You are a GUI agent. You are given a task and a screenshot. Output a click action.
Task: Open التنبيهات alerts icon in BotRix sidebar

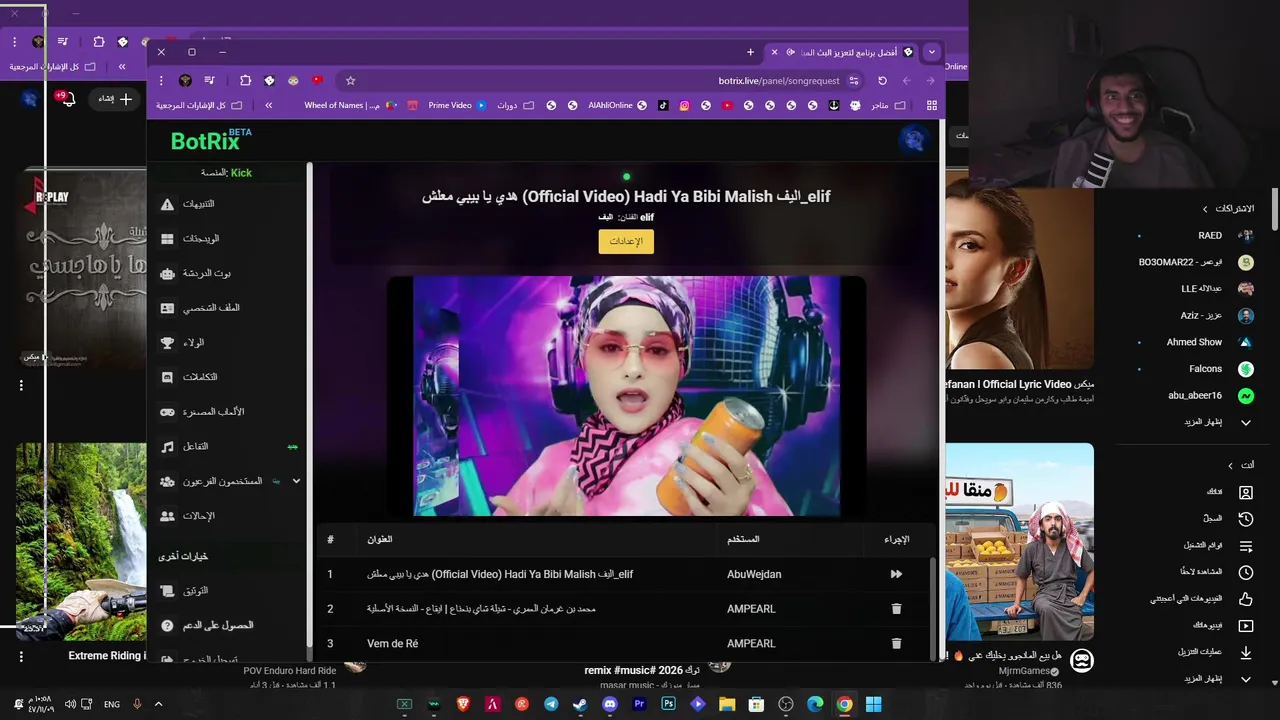(167, 204)
